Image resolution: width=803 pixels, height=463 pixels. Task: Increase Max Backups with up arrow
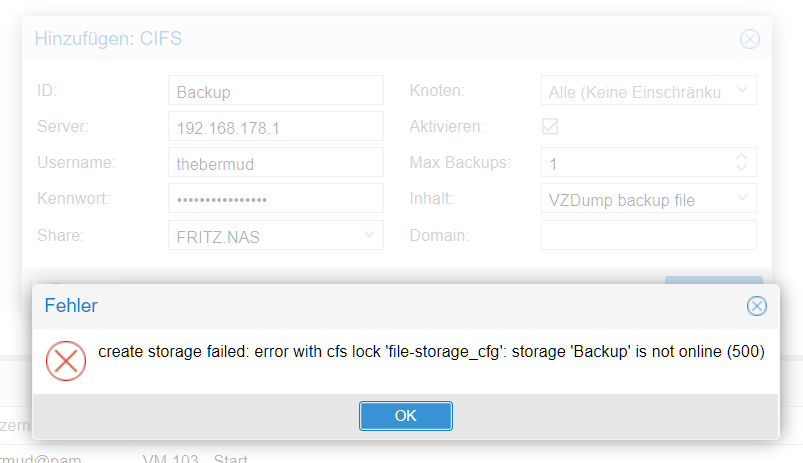[x=742, y=156]
